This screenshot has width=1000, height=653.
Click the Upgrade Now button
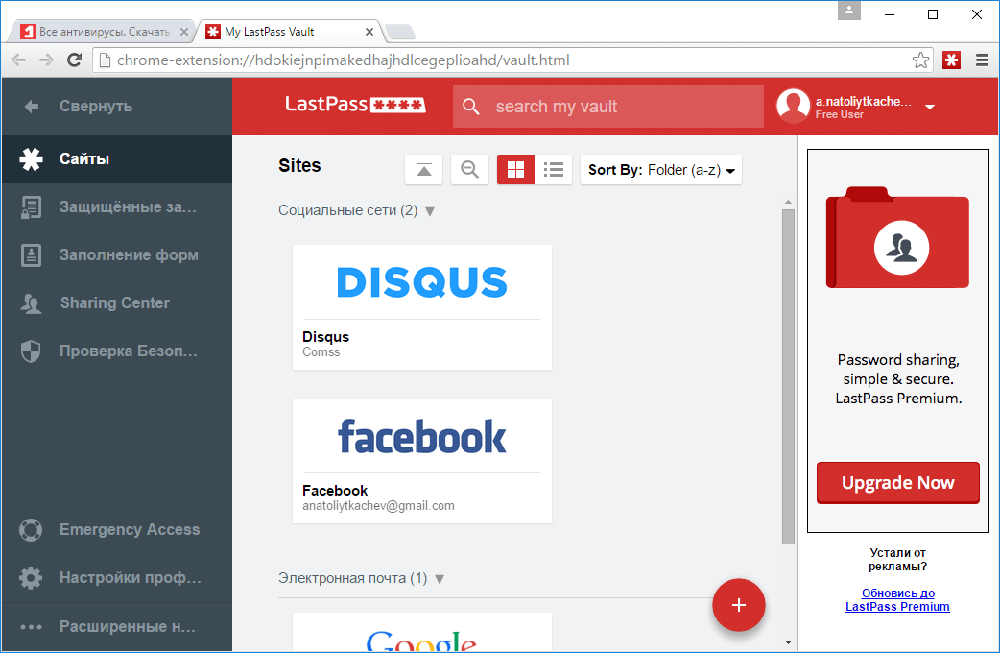pos(898,483)
